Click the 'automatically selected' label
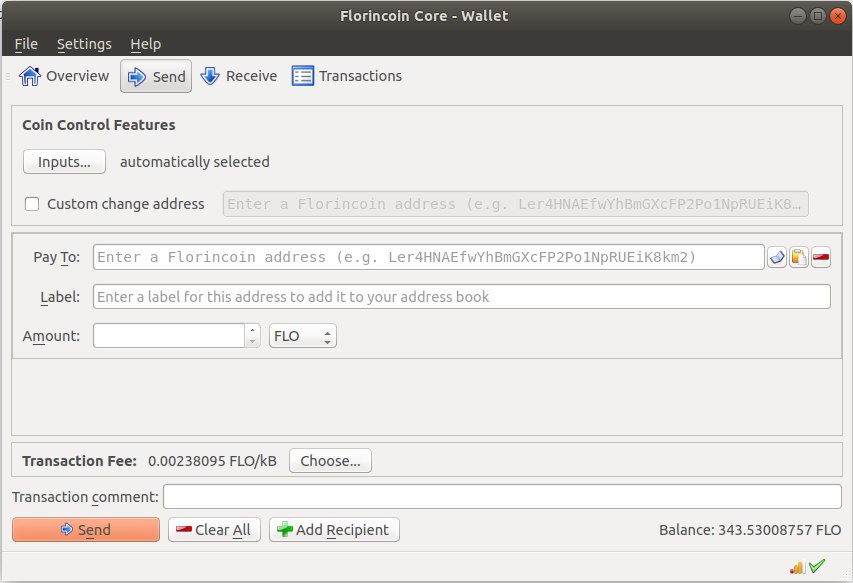Viewport: 853px width, 583px height. pyautogui.click(x=195, y=162)
